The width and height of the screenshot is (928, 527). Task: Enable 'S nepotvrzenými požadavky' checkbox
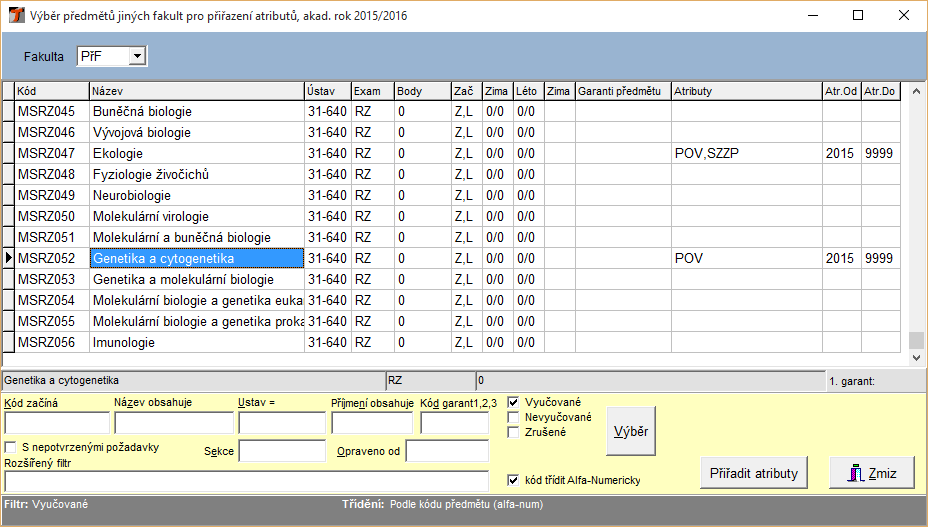[x=11, y=447]
